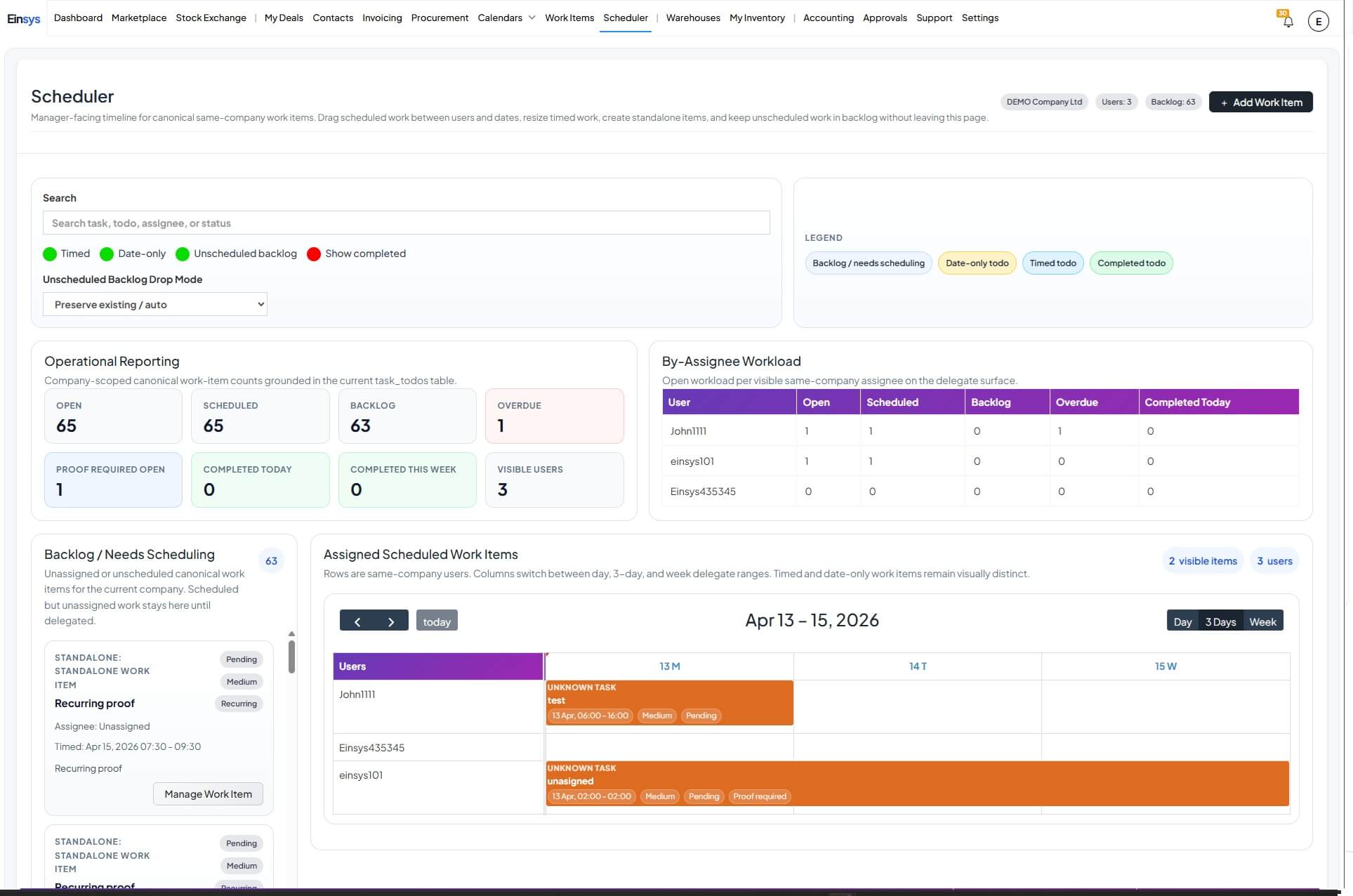Open the Warehouses page
Screen dimensions: 1353x896
click(692, 18)
